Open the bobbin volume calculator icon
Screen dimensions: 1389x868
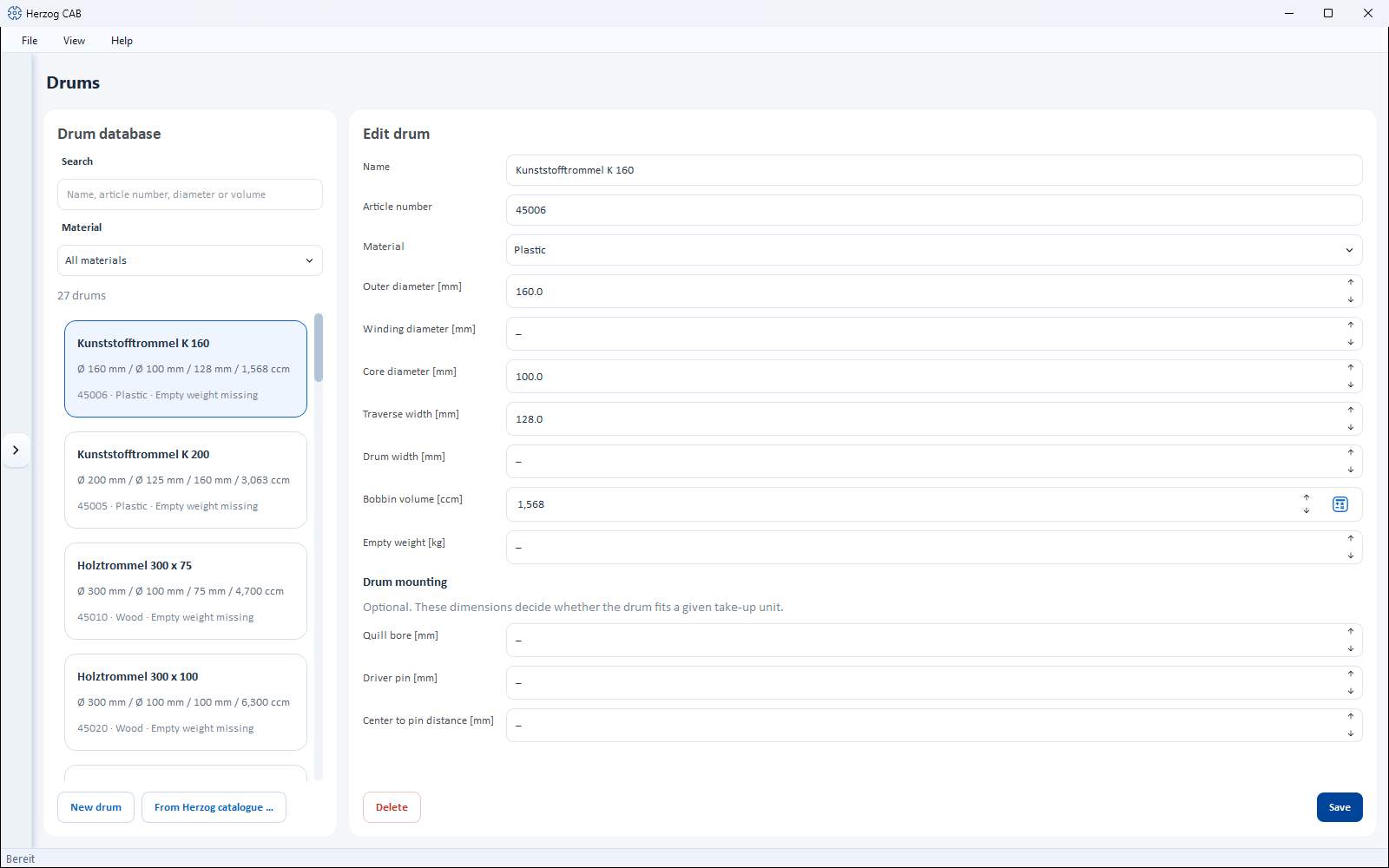[1340, 504]
